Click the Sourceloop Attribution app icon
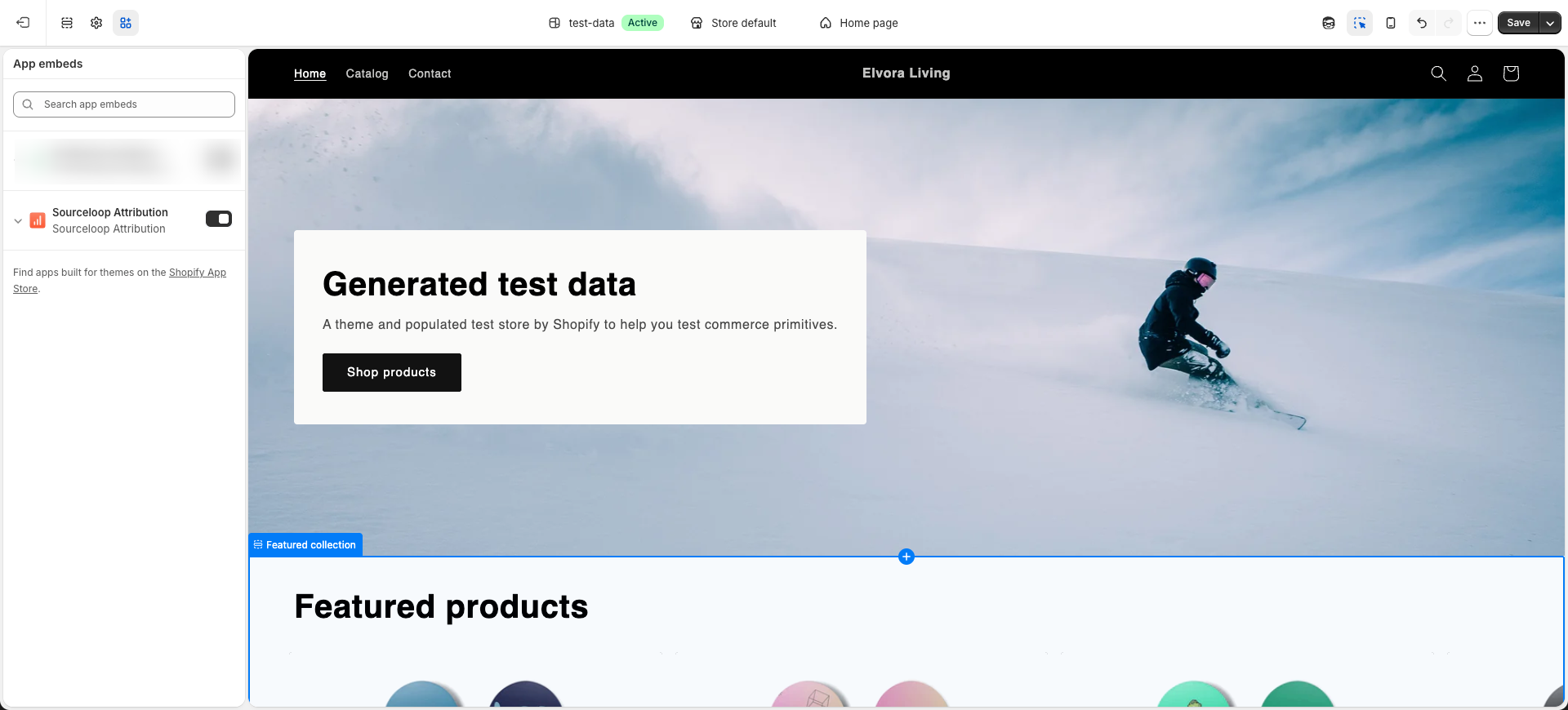The width and height of the screenshot is (1568, 710). pyautogui.click(x=38, y=220)
